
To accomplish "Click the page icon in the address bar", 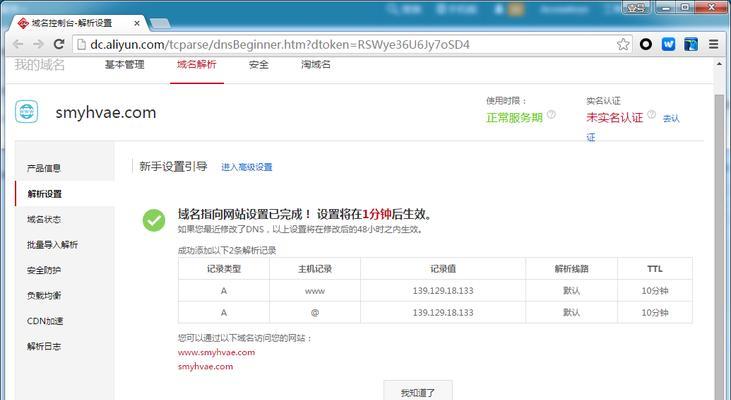I will point(81,44).
